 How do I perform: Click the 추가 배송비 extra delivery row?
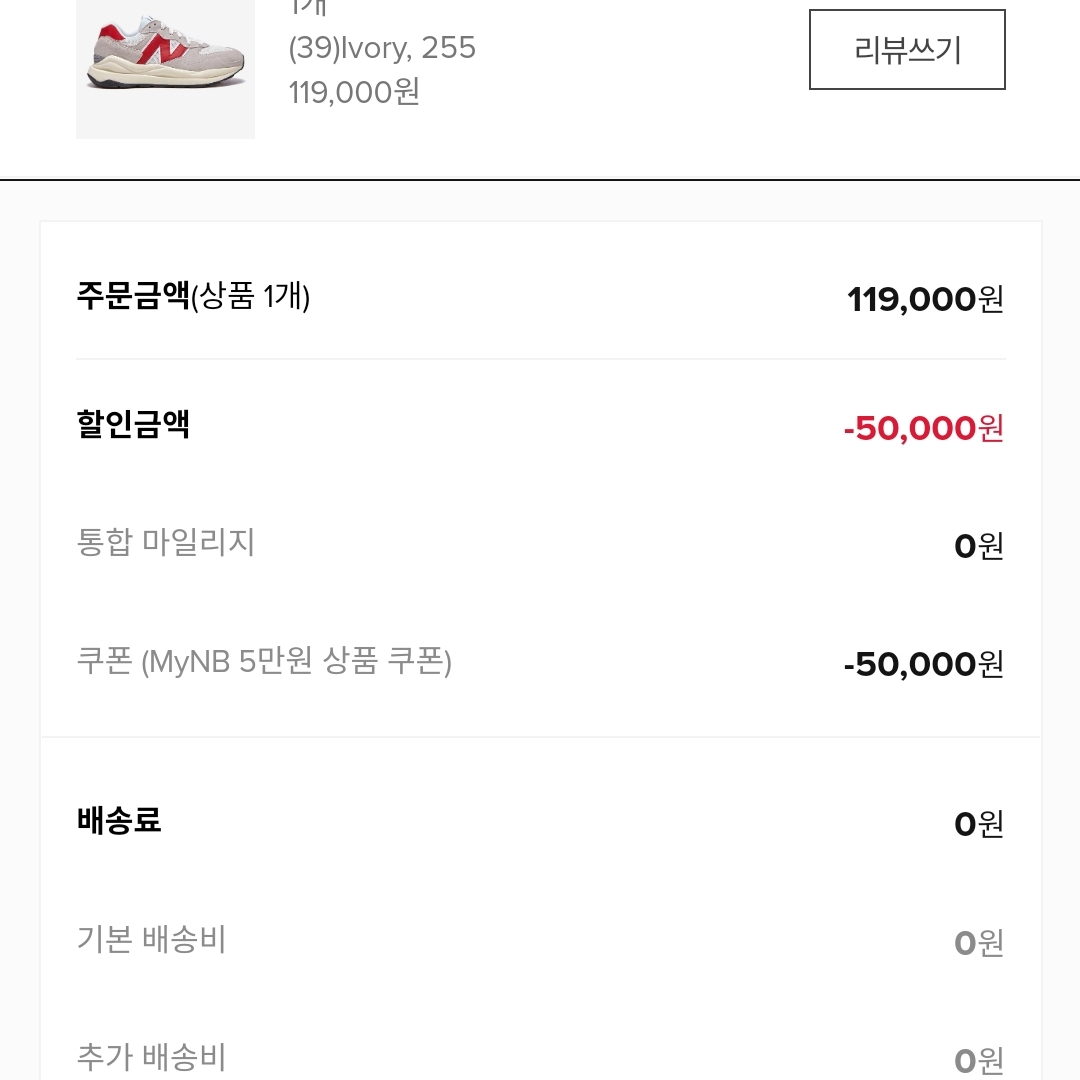click(151, 1057)
